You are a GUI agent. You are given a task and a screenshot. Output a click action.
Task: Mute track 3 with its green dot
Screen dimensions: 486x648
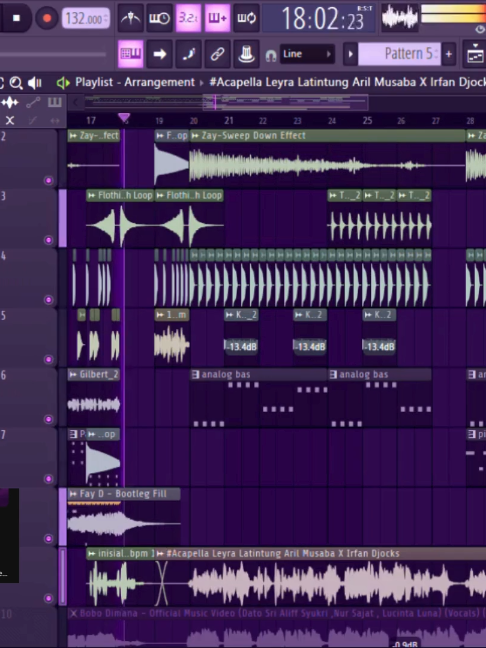(48, 240)
